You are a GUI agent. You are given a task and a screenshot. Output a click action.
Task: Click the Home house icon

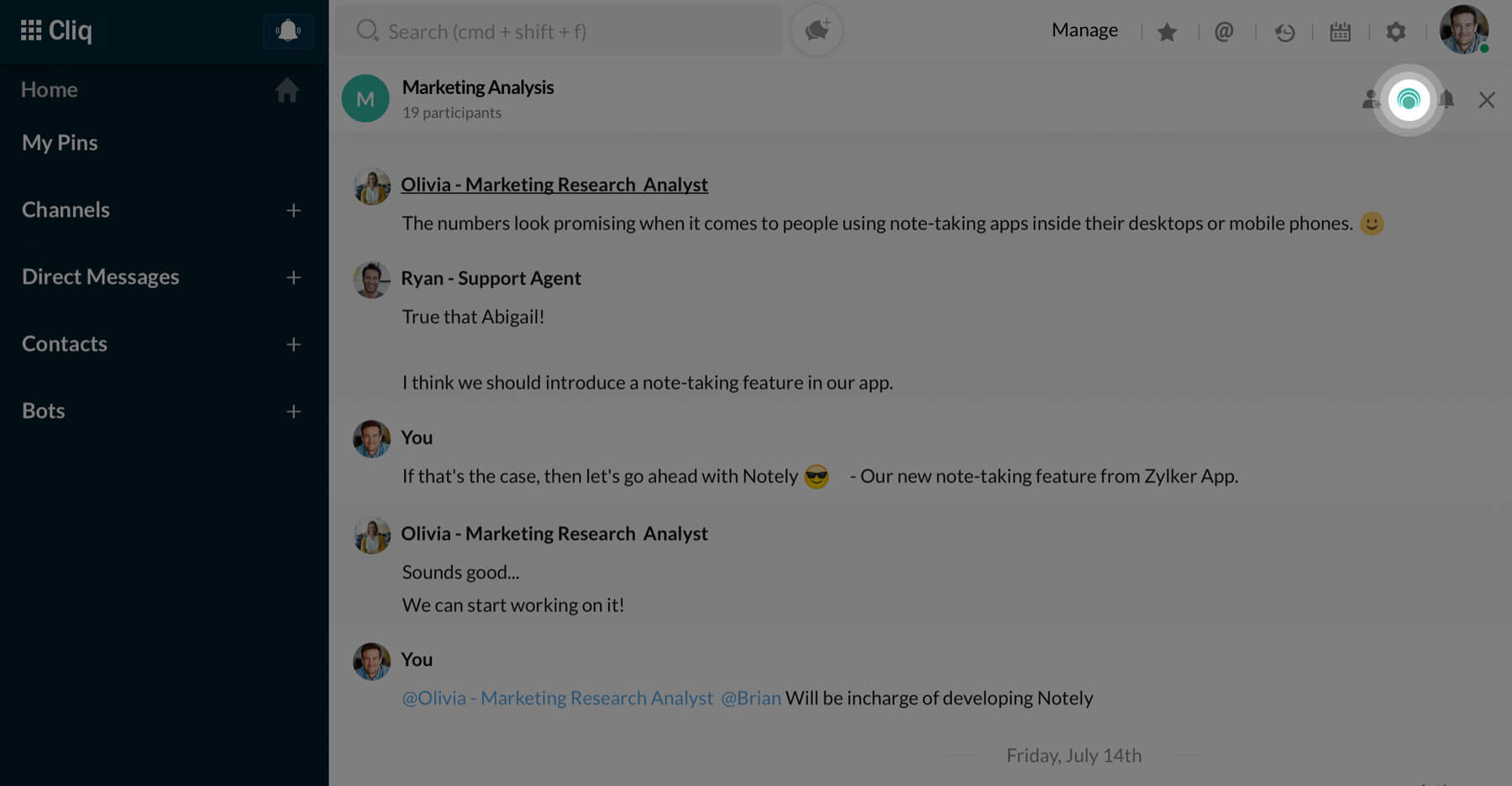(286, 90)
